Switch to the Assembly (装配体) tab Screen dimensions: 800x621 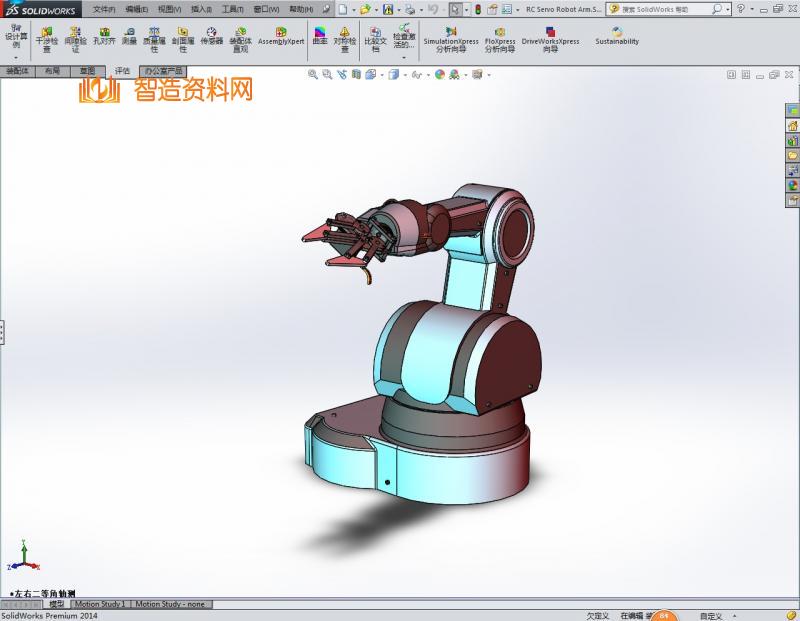click(17, 71)
